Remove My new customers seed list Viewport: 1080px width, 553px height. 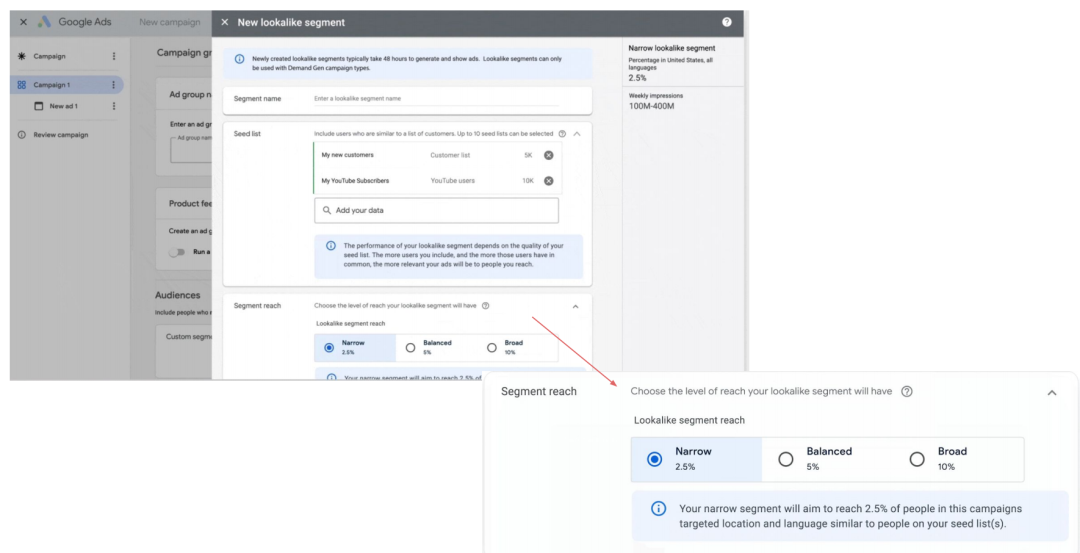[548, 155]
